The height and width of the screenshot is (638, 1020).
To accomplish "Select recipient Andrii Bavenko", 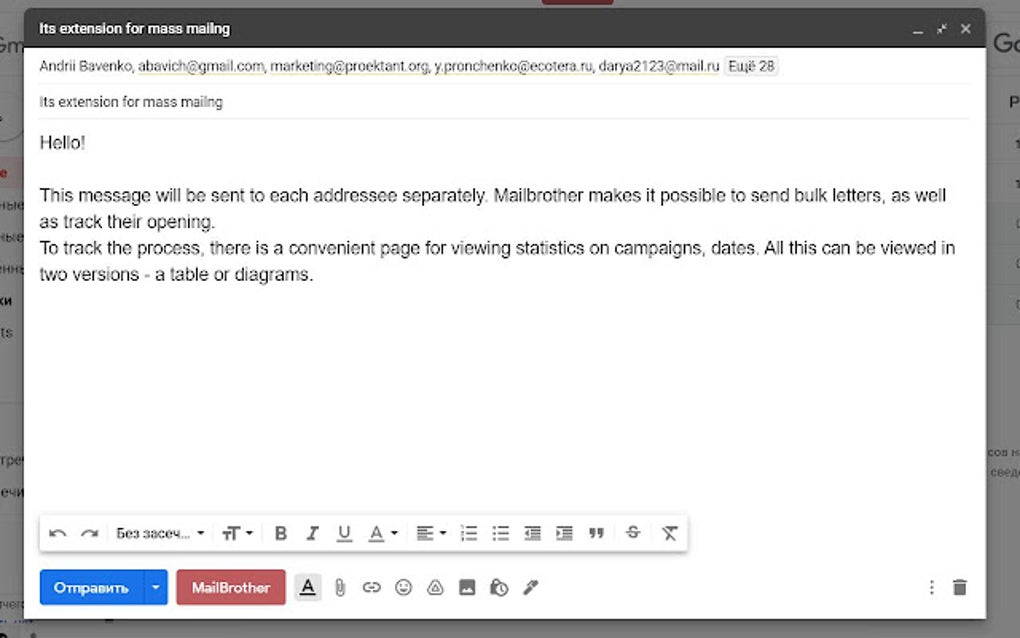I will tap(85, 66).
